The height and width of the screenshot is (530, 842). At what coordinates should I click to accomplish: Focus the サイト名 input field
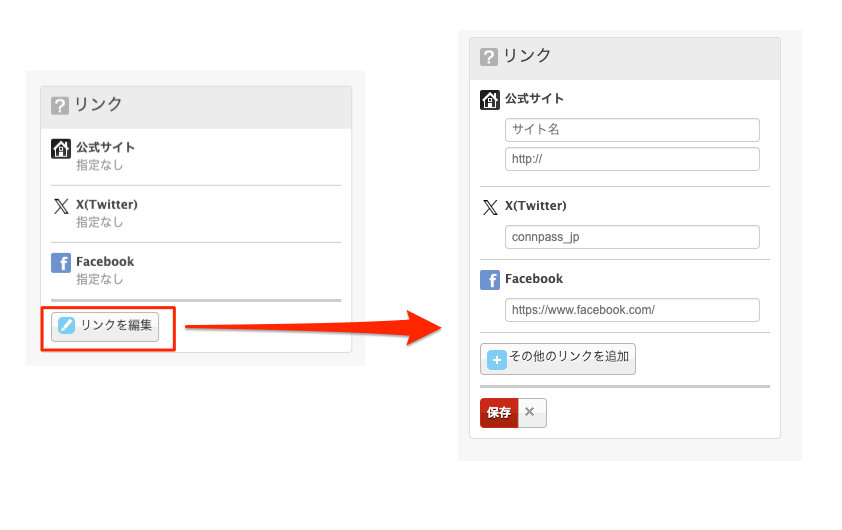pos(632,130)
